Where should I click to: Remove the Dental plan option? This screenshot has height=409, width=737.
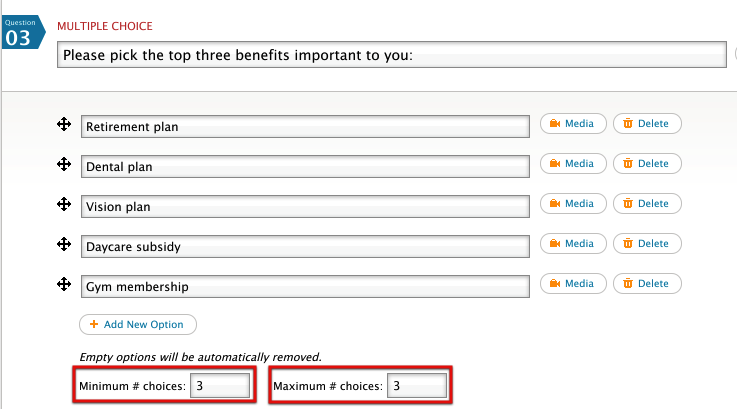[646, 164]
